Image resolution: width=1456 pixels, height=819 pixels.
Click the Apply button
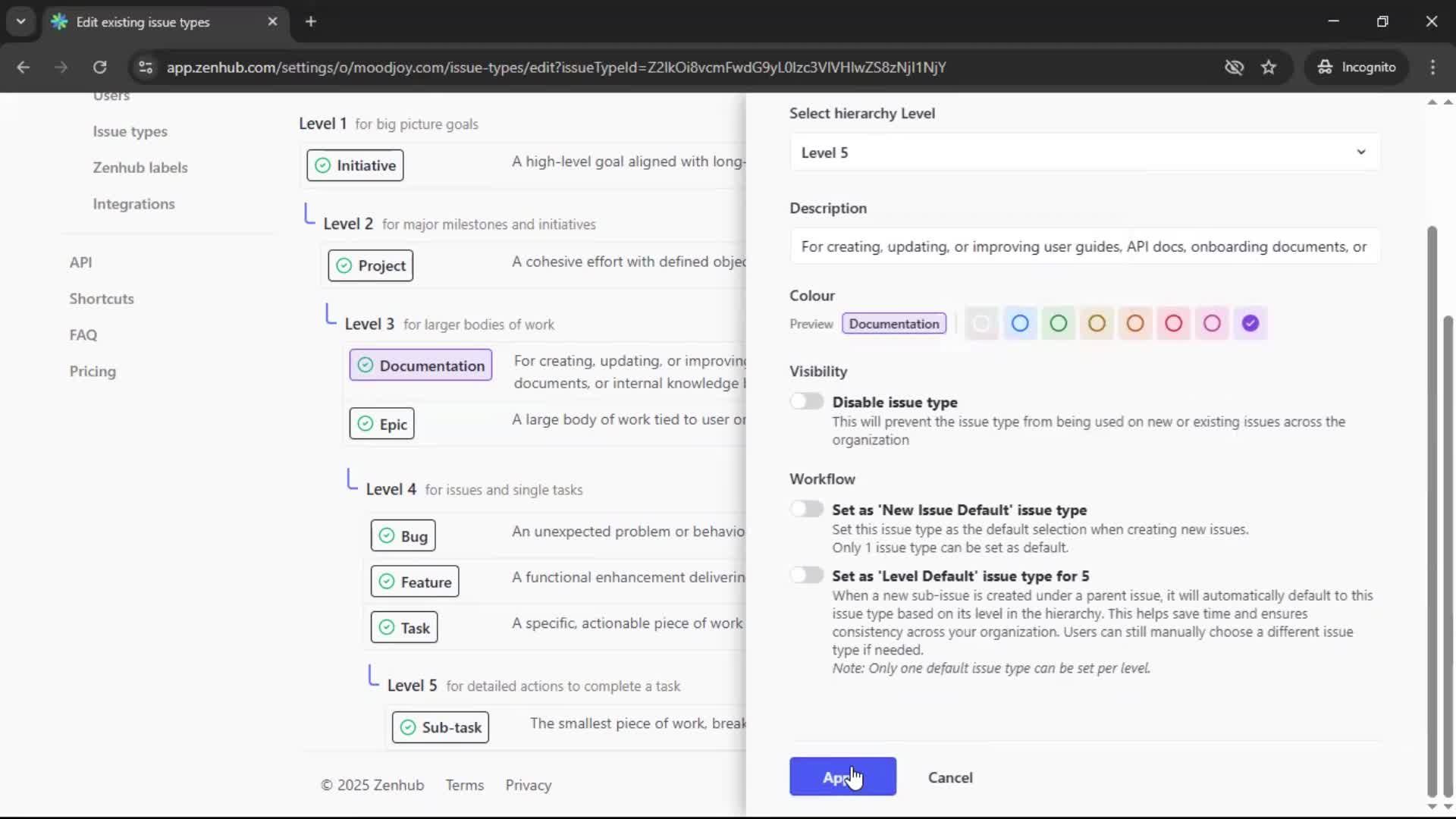[x=842, y=777]
